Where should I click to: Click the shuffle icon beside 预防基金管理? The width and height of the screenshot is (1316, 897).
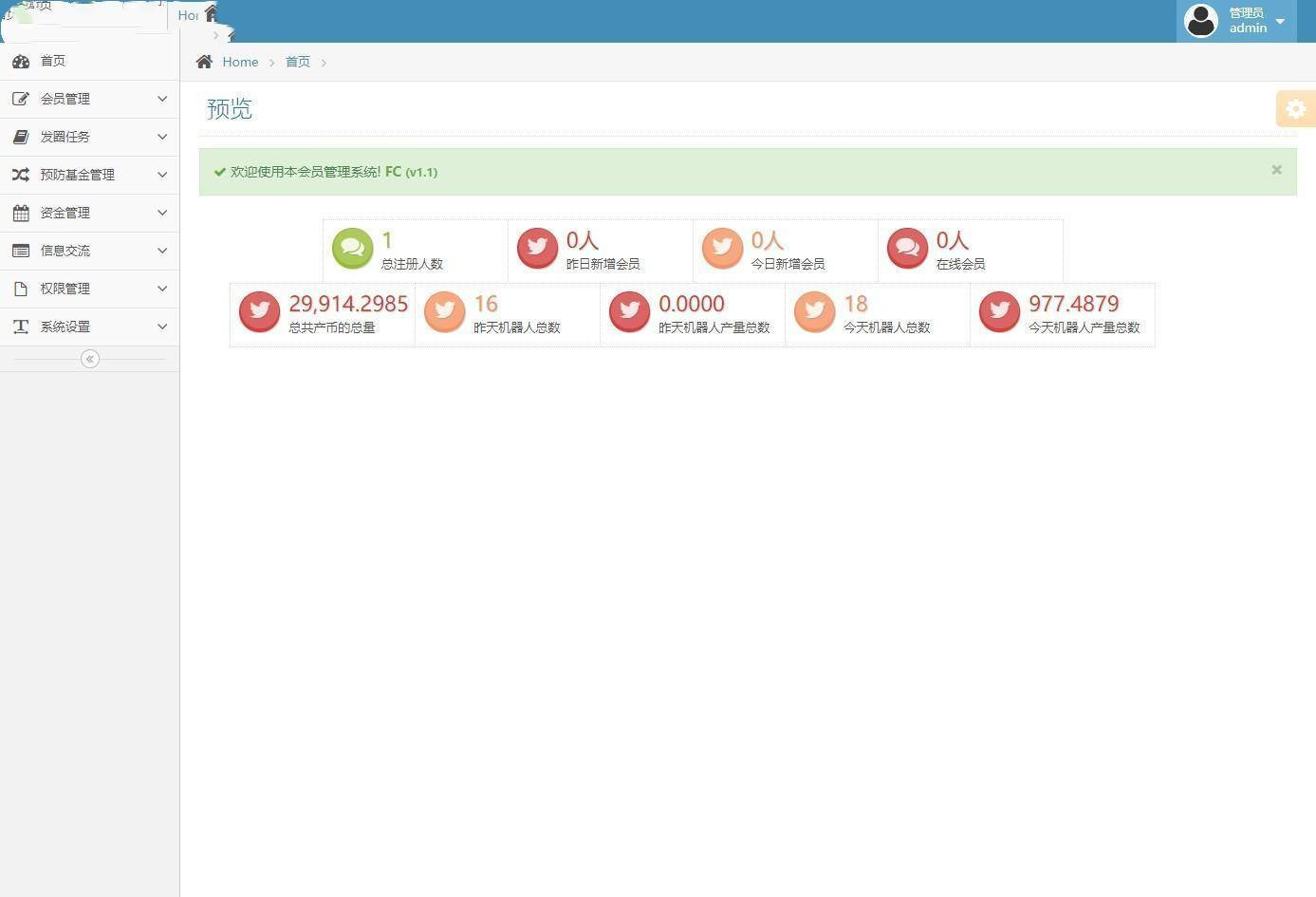pyautogui.click(x=21, y=175)
